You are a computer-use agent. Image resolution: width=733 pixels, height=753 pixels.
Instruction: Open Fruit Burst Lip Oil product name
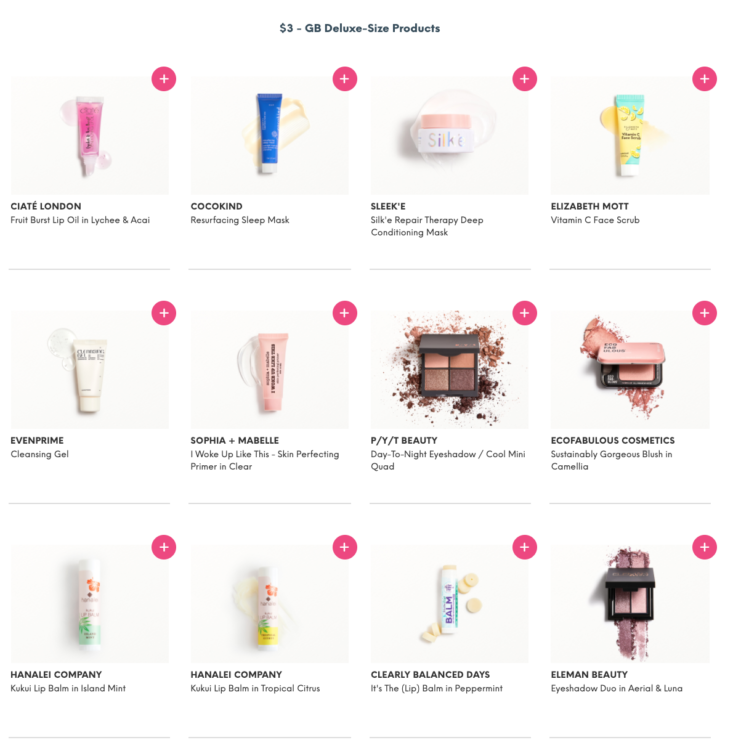coord(80,220)
